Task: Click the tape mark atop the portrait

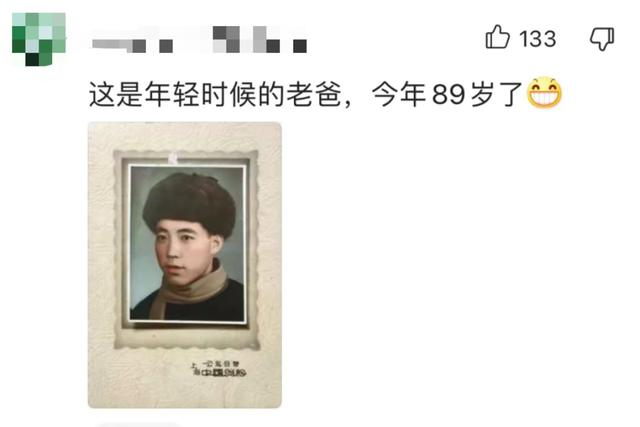Action: (173, 158)
